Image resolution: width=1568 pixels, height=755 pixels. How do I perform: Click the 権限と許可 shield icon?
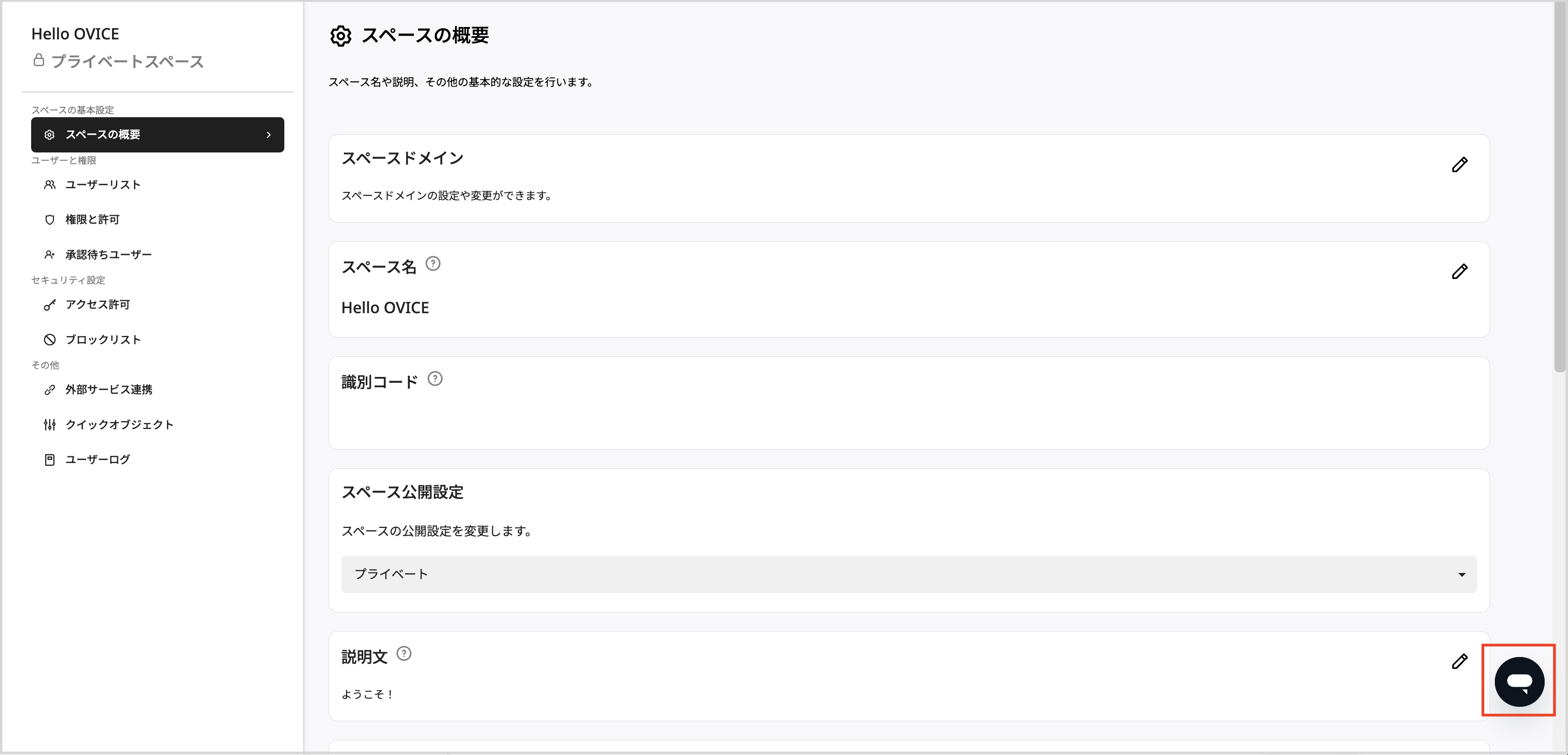[x=50, y=220]
